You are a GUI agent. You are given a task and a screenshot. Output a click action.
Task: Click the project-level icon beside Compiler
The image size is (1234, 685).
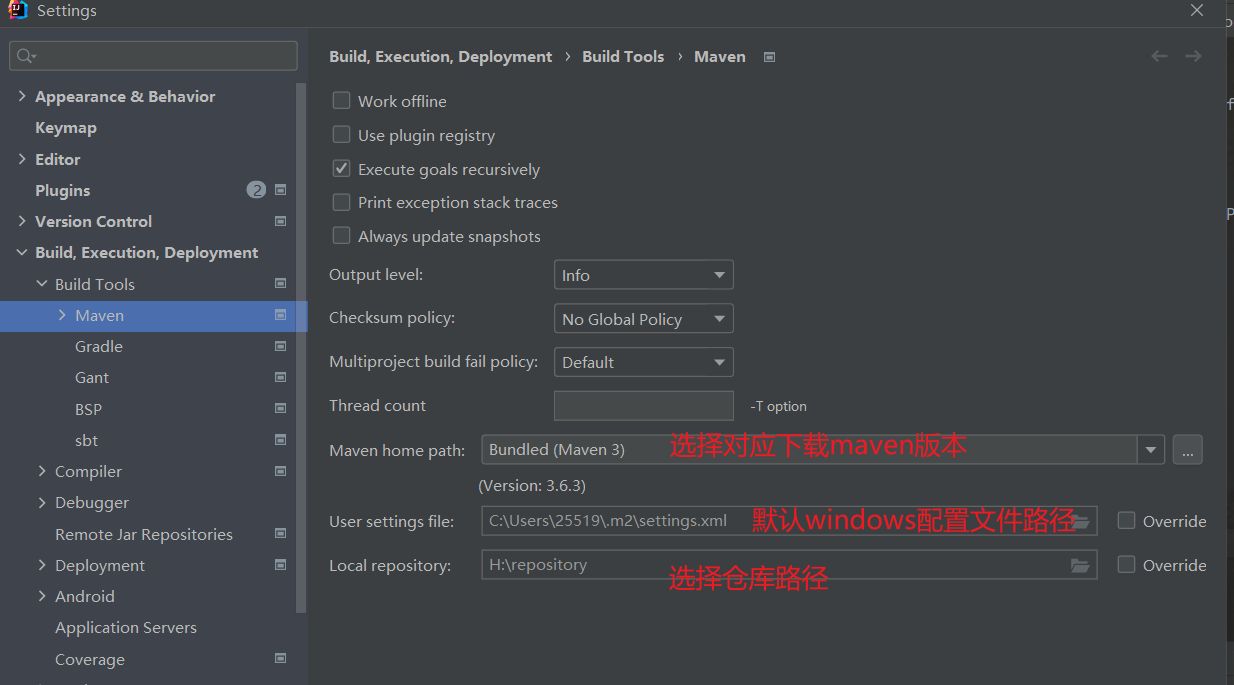pyautogui.click(x=280, y=471)
